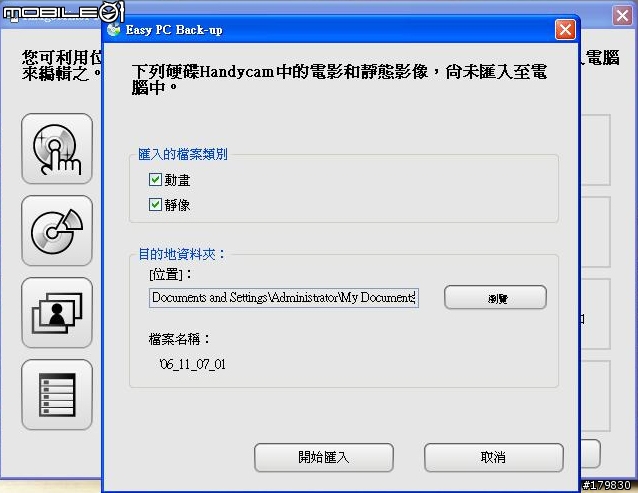This screenshot has height=493, width=638.
Task: Uncheck the 靜像 (still images) checkbox
Action: (x=155, y=204)
